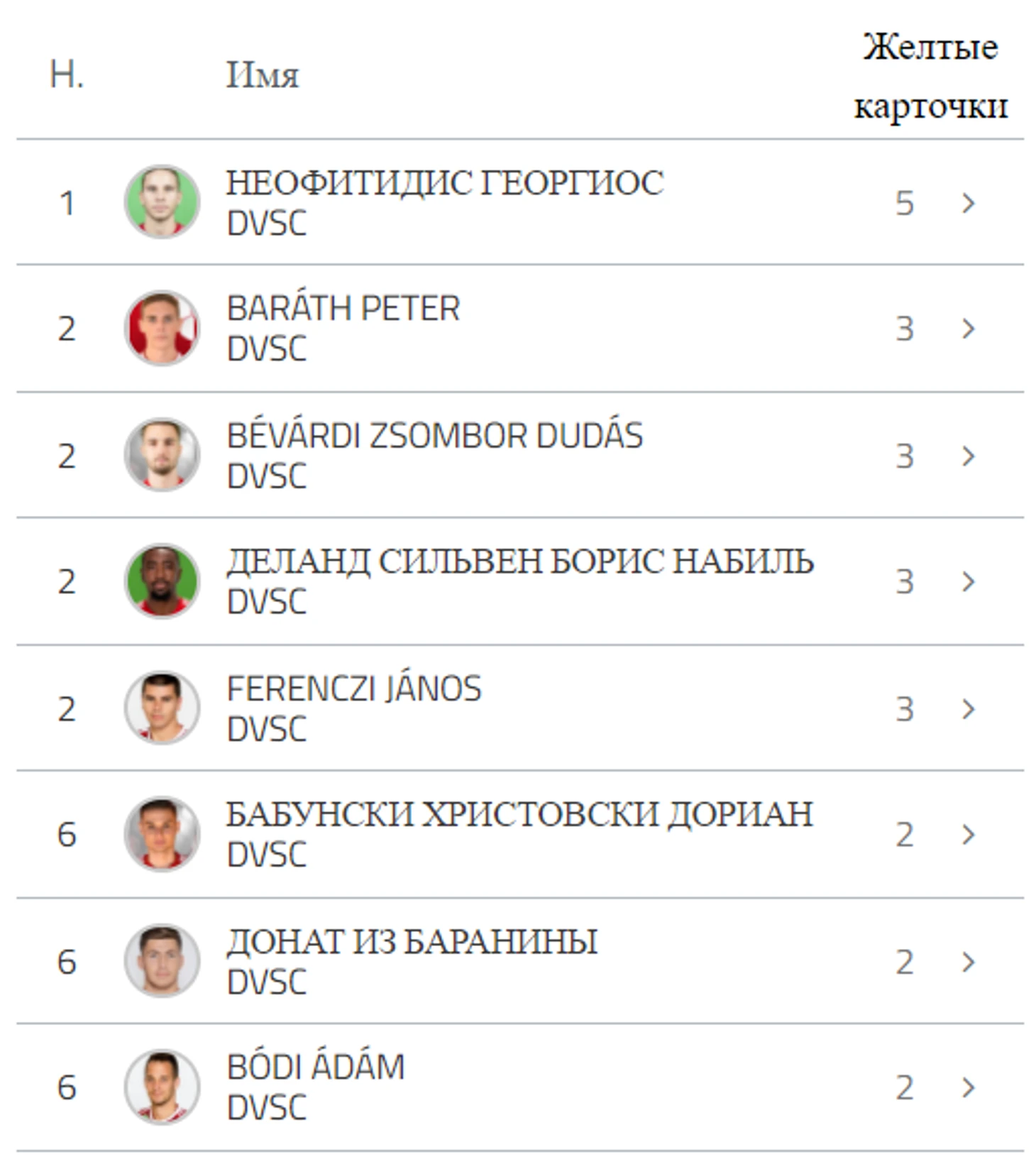Screen dimensions: 1036x1164
Task: Expand Bódi Ádám row arrow
Action: [968, 1087]
